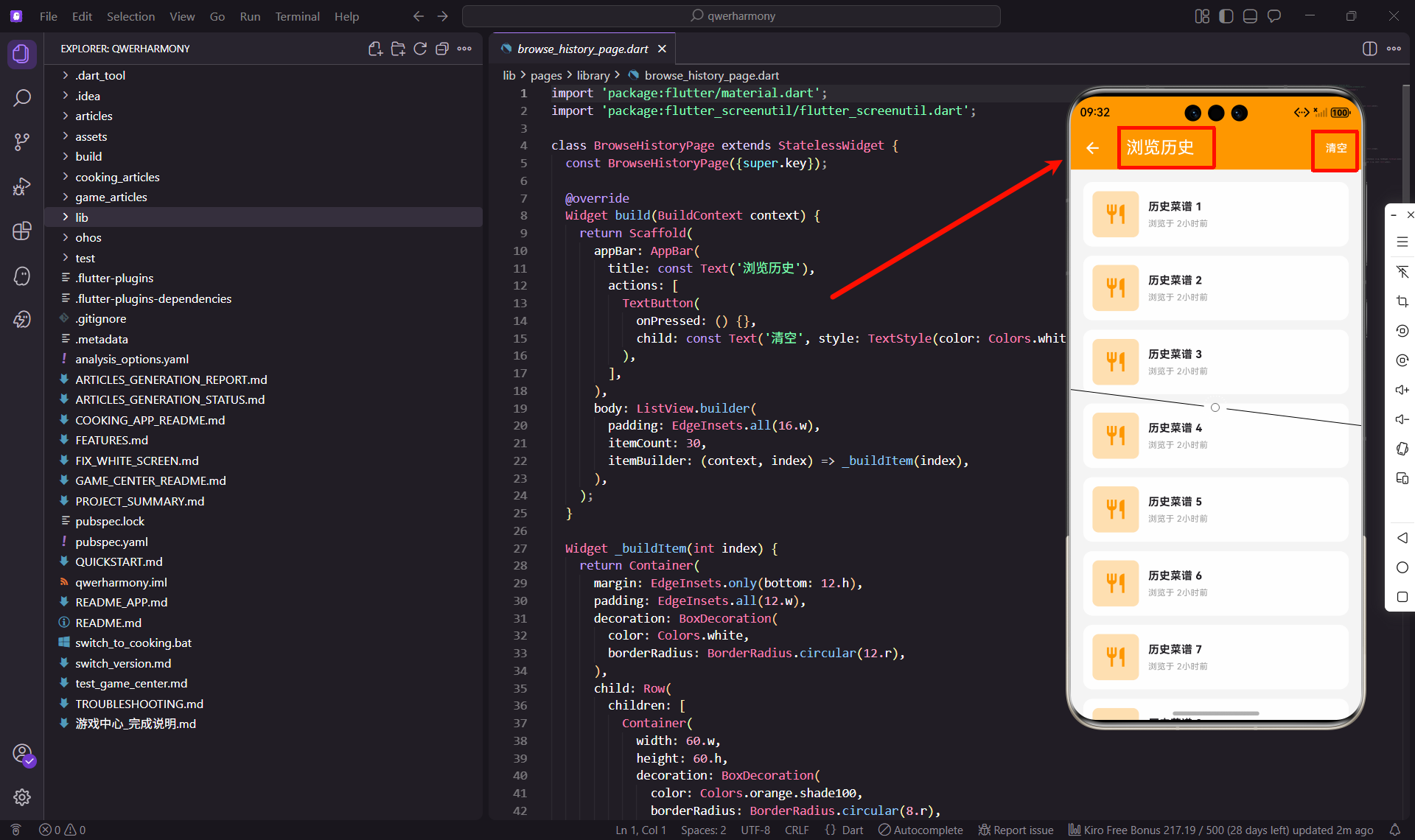Expand the ohos folder
The image size is (1415, 840).
click(88, 237)
